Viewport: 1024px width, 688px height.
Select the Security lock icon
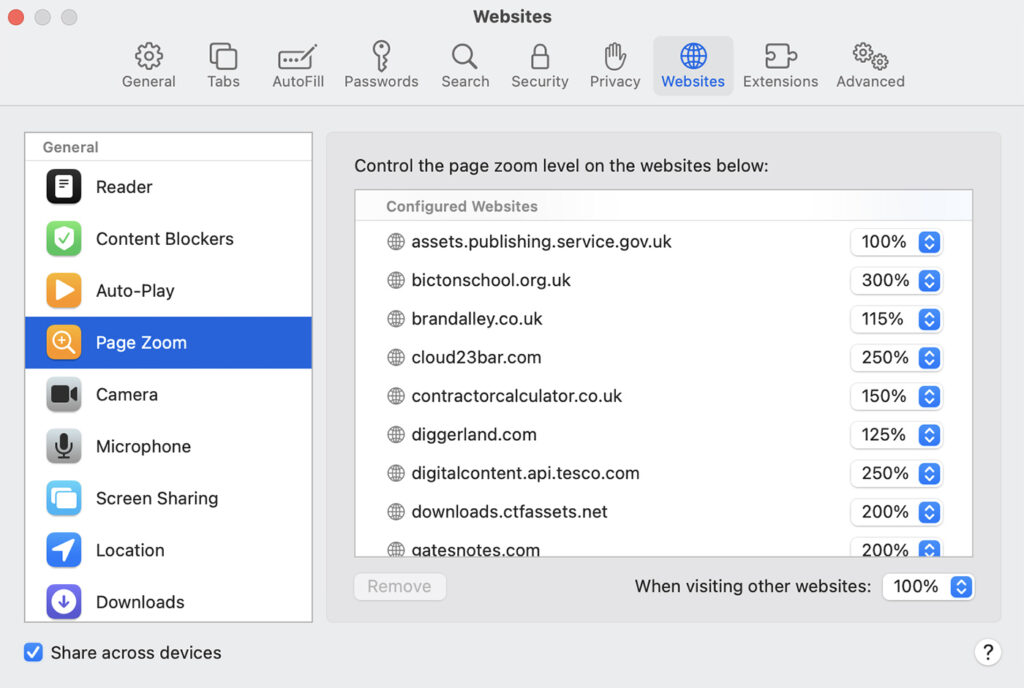click(x=539, y=65)
